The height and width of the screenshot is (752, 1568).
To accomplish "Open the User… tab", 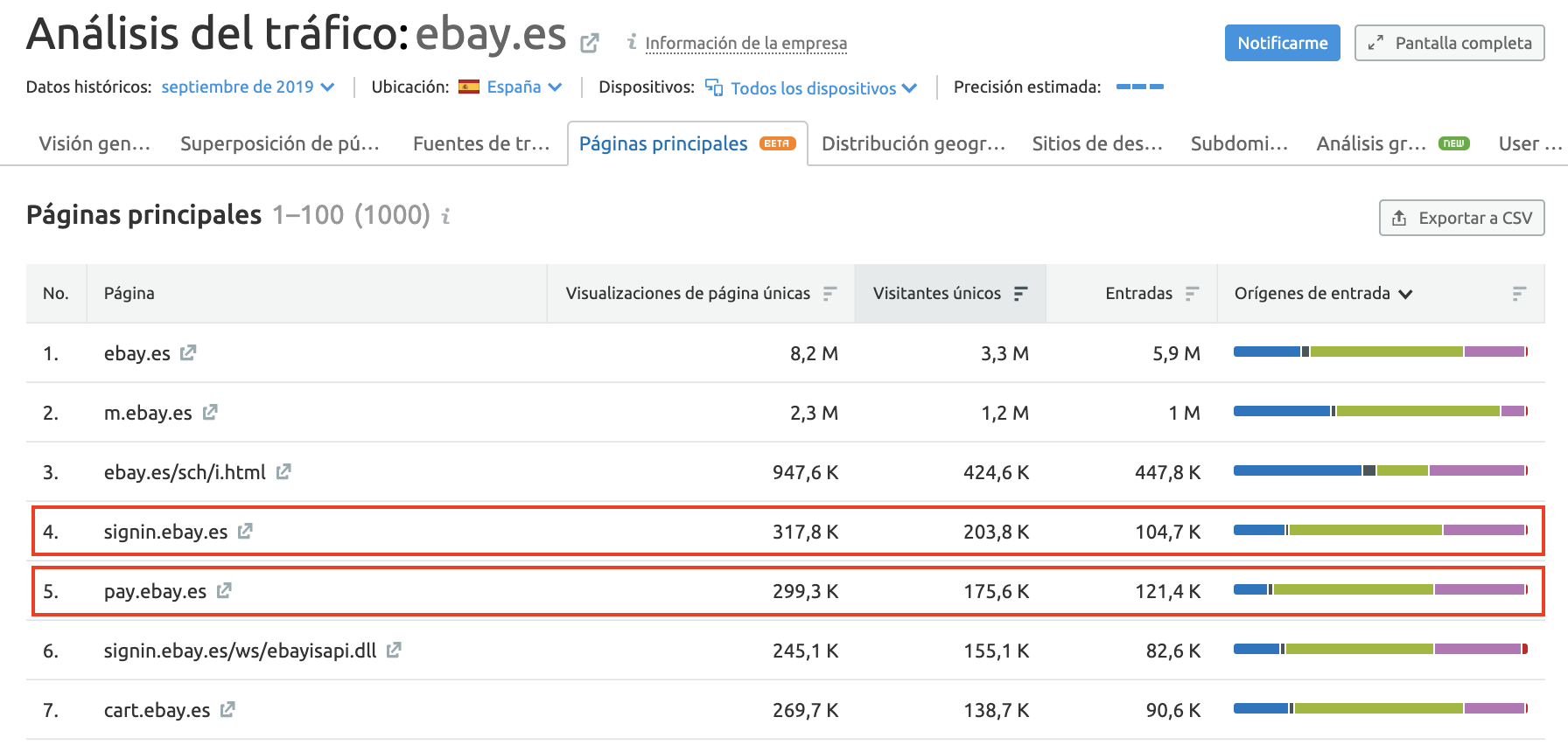I will tap(1530, 143).
